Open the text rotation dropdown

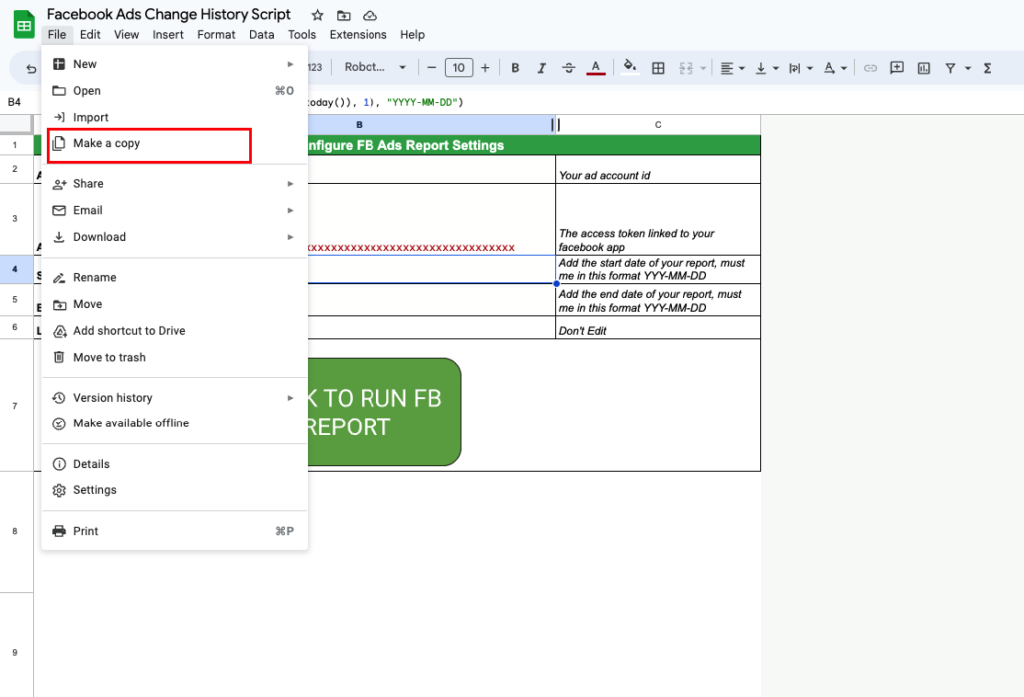click(835, 68)
